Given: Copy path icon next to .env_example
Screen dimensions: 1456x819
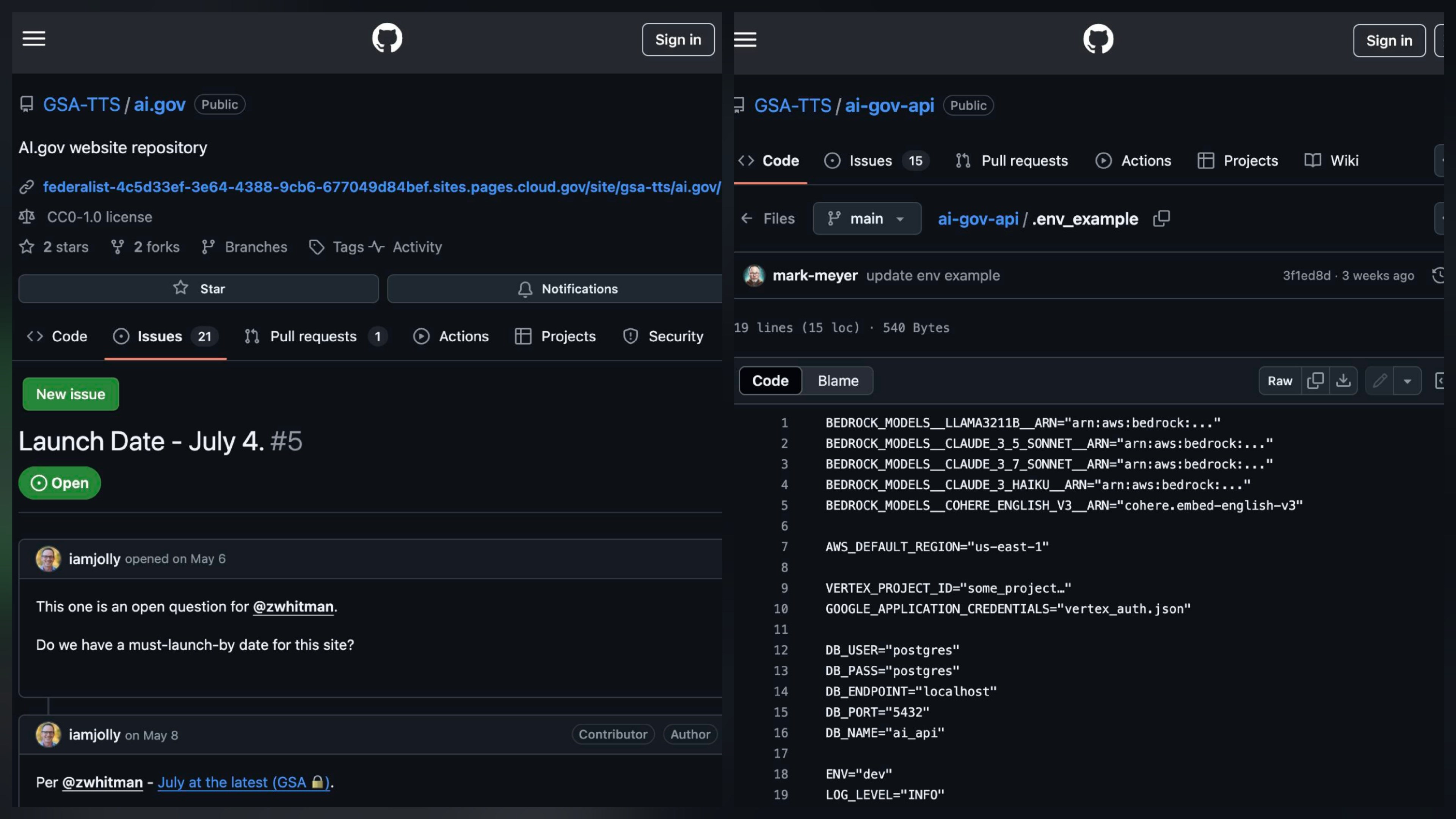Looking at the screenshot, I should pyautogui.click(x=1161, y=219).
